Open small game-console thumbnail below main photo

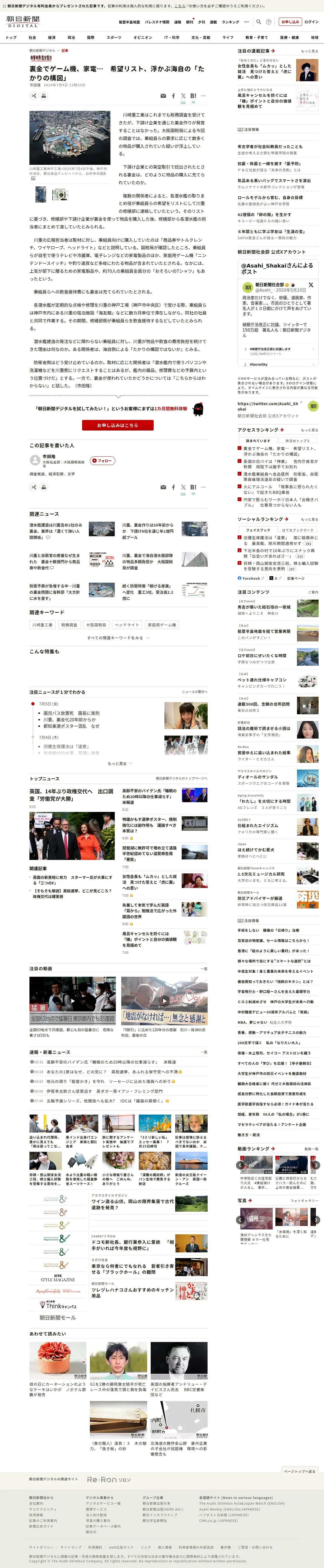[x=60, y=195]
